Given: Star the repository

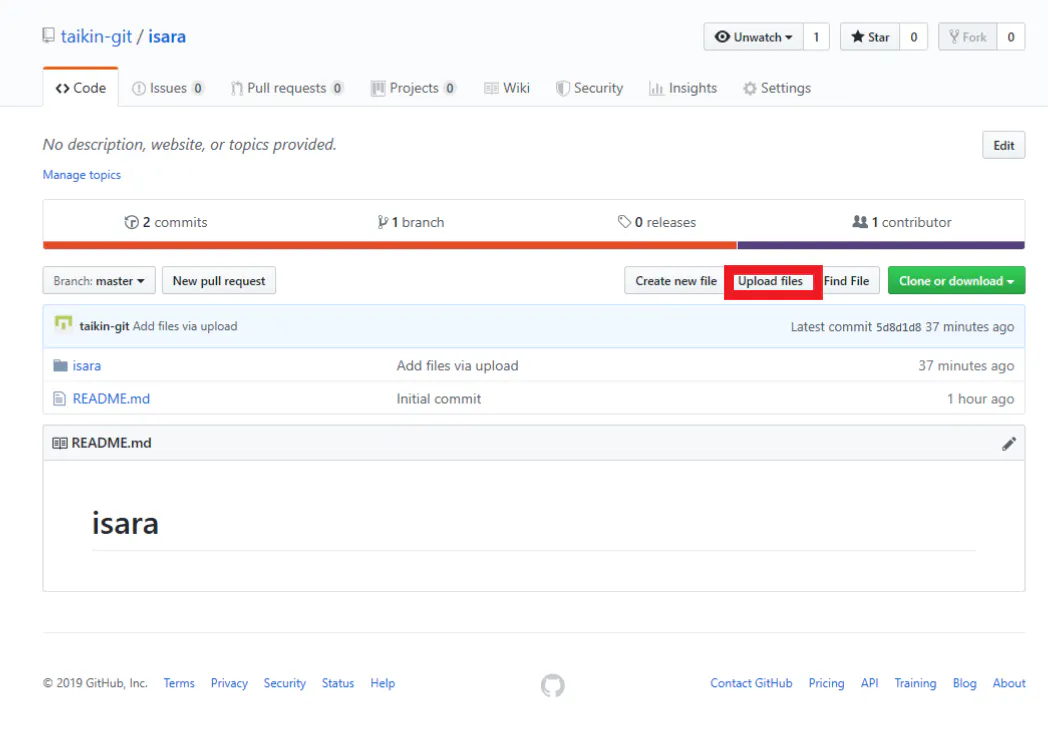Looking at the screenshot, I should click(870, 37).
